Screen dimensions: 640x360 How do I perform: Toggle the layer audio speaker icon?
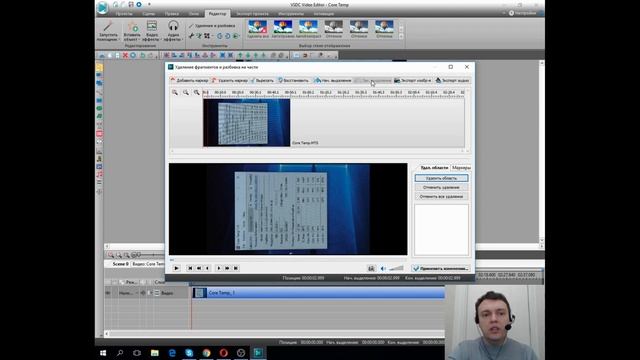(143, 293)
